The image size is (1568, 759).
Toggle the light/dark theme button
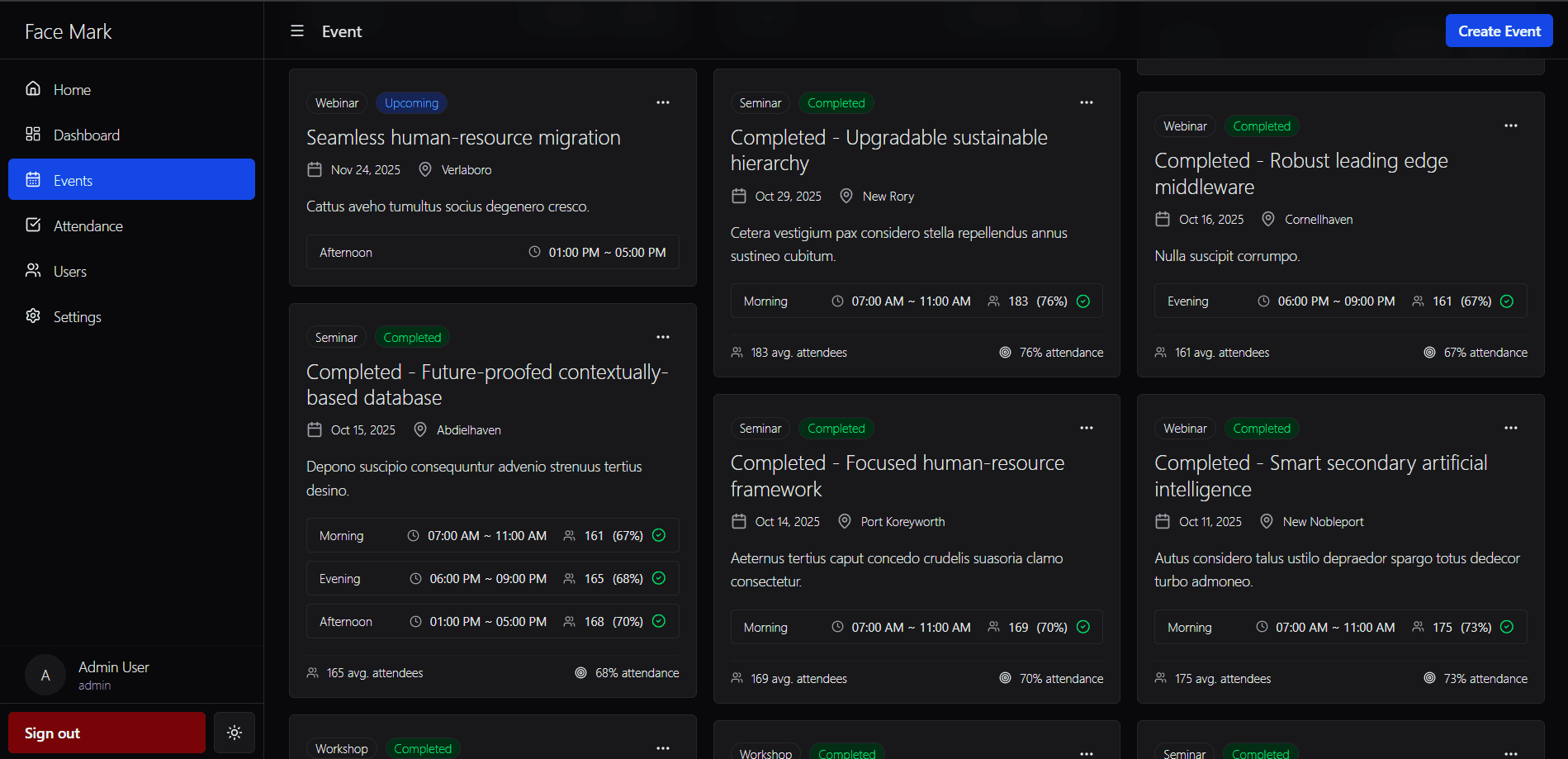234,733
